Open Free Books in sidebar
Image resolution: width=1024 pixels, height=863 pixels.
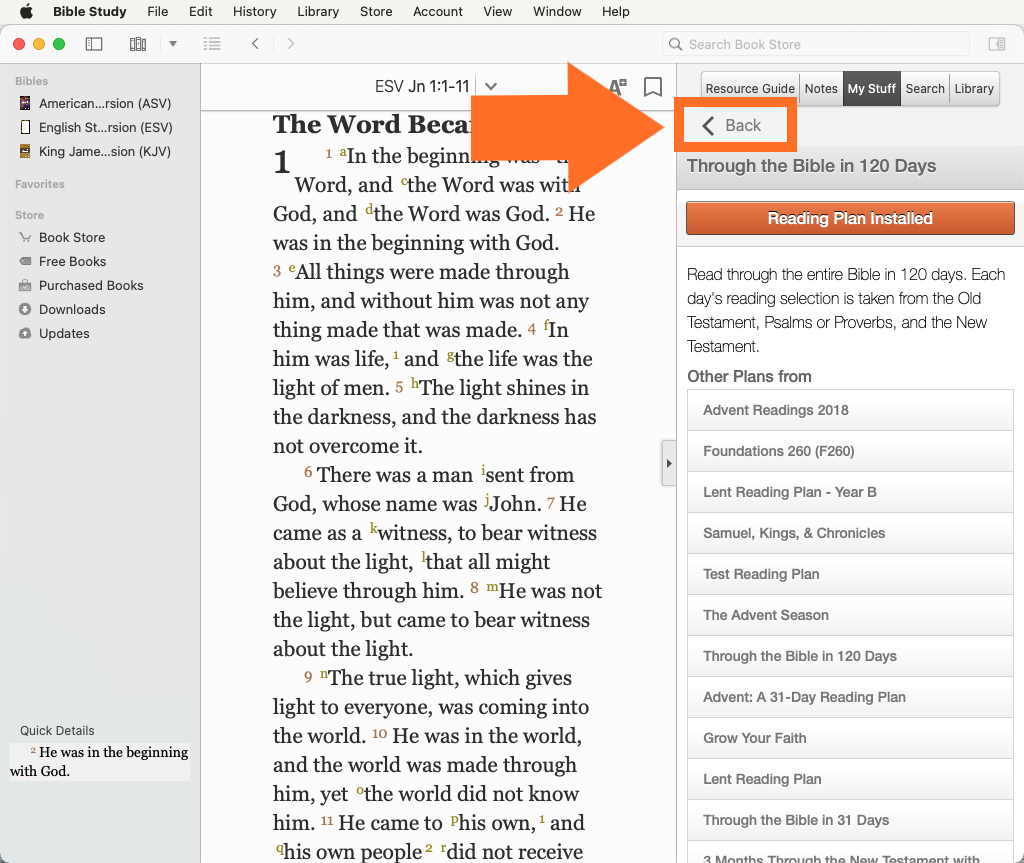pyautogui.click(x=72, y=261)
